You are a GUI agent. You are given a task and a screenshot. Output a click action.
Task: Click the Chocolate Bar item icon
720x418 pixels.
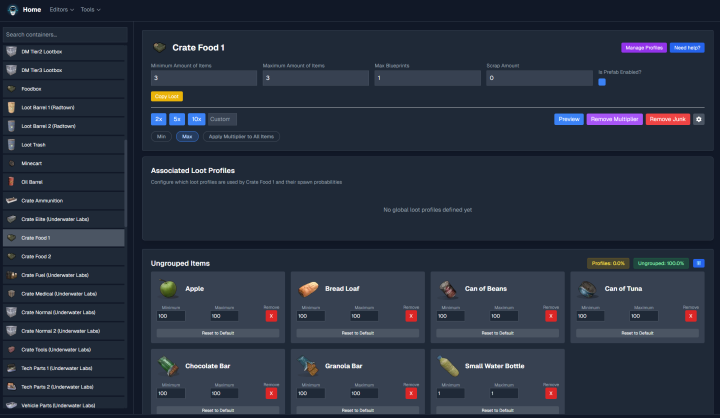tap(168, 366)
